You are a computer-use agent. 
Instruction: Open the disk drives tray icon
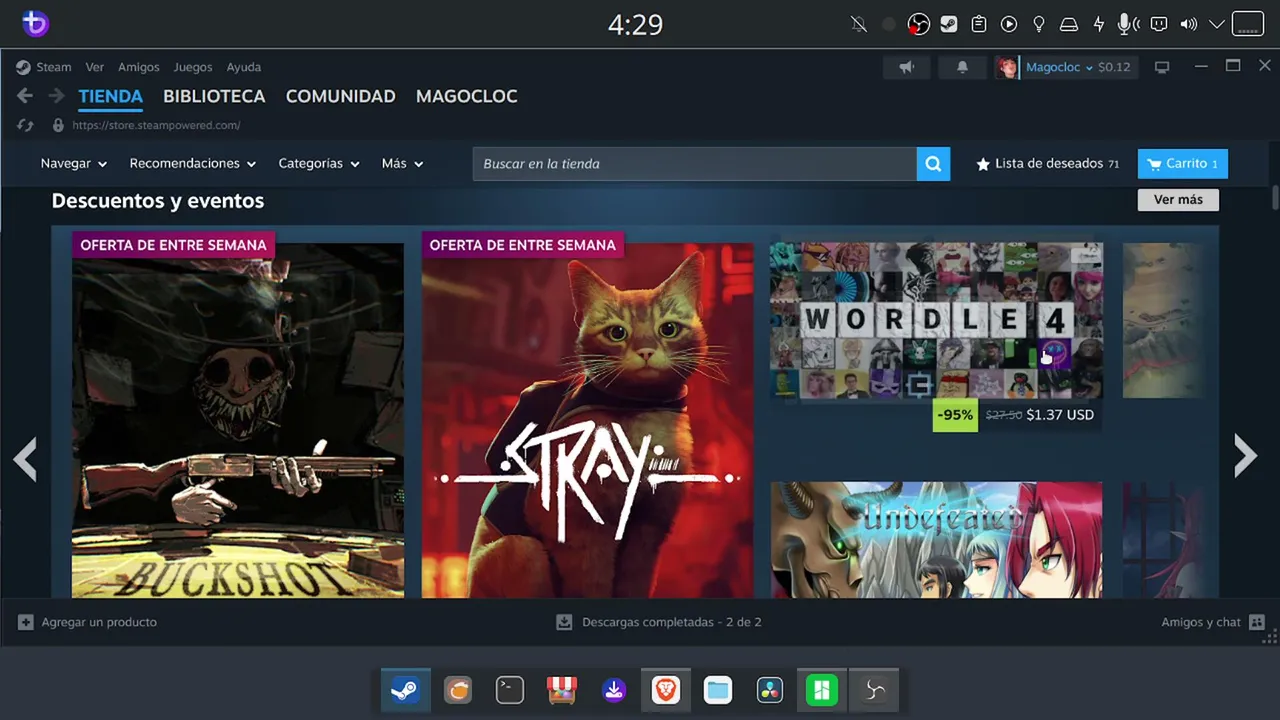coord(1069,24)
